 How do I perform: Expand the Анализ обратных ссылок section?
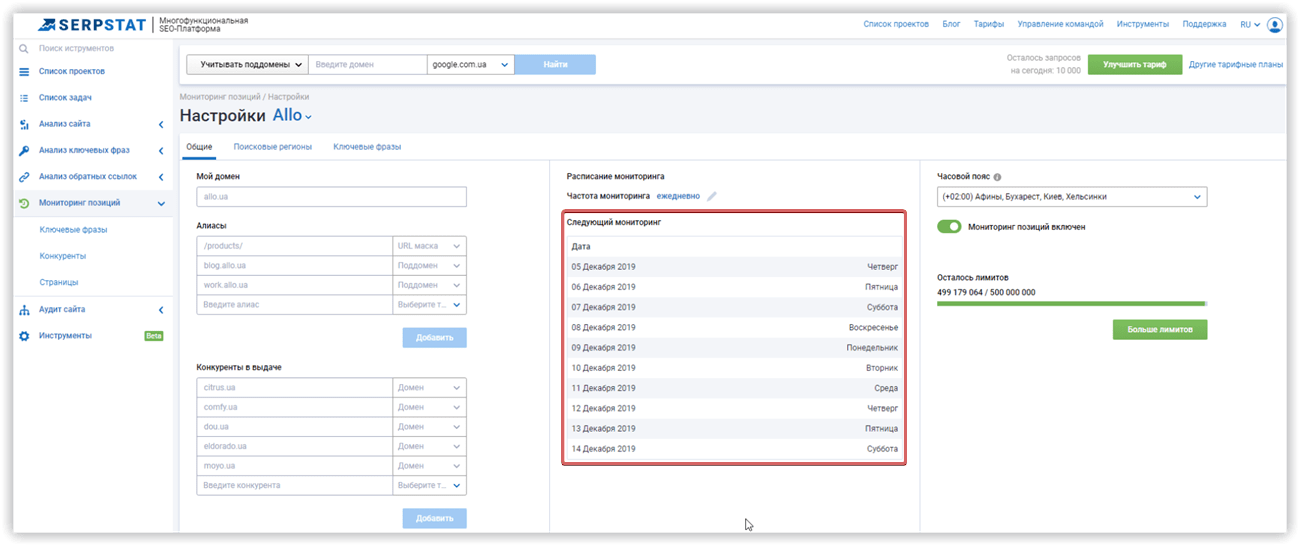click(x=161, y=176)
